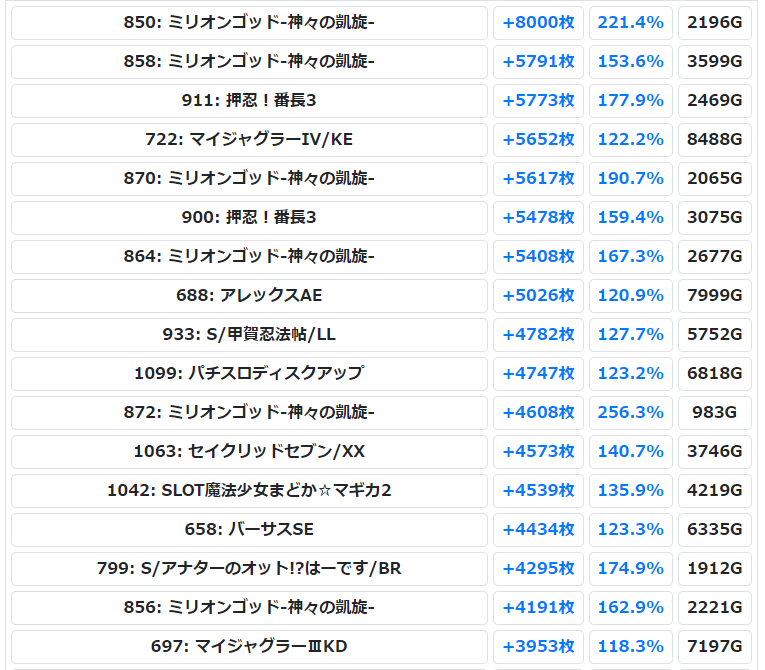Click the 190.7% cell

click(x=630, y=179)
